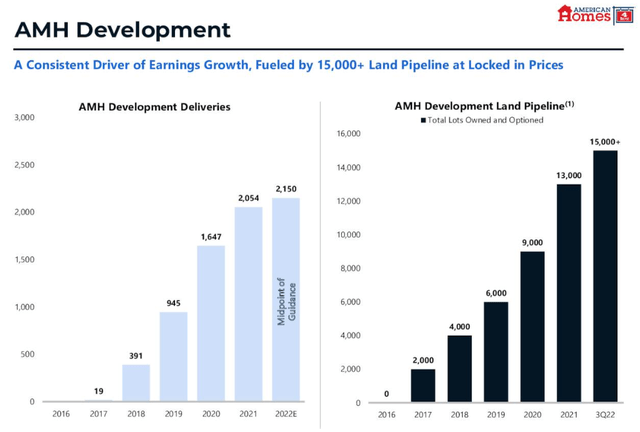Click the 500 y-axis label
The height and width of the screenshot is (432, 640).
click(x=27, y=354)
